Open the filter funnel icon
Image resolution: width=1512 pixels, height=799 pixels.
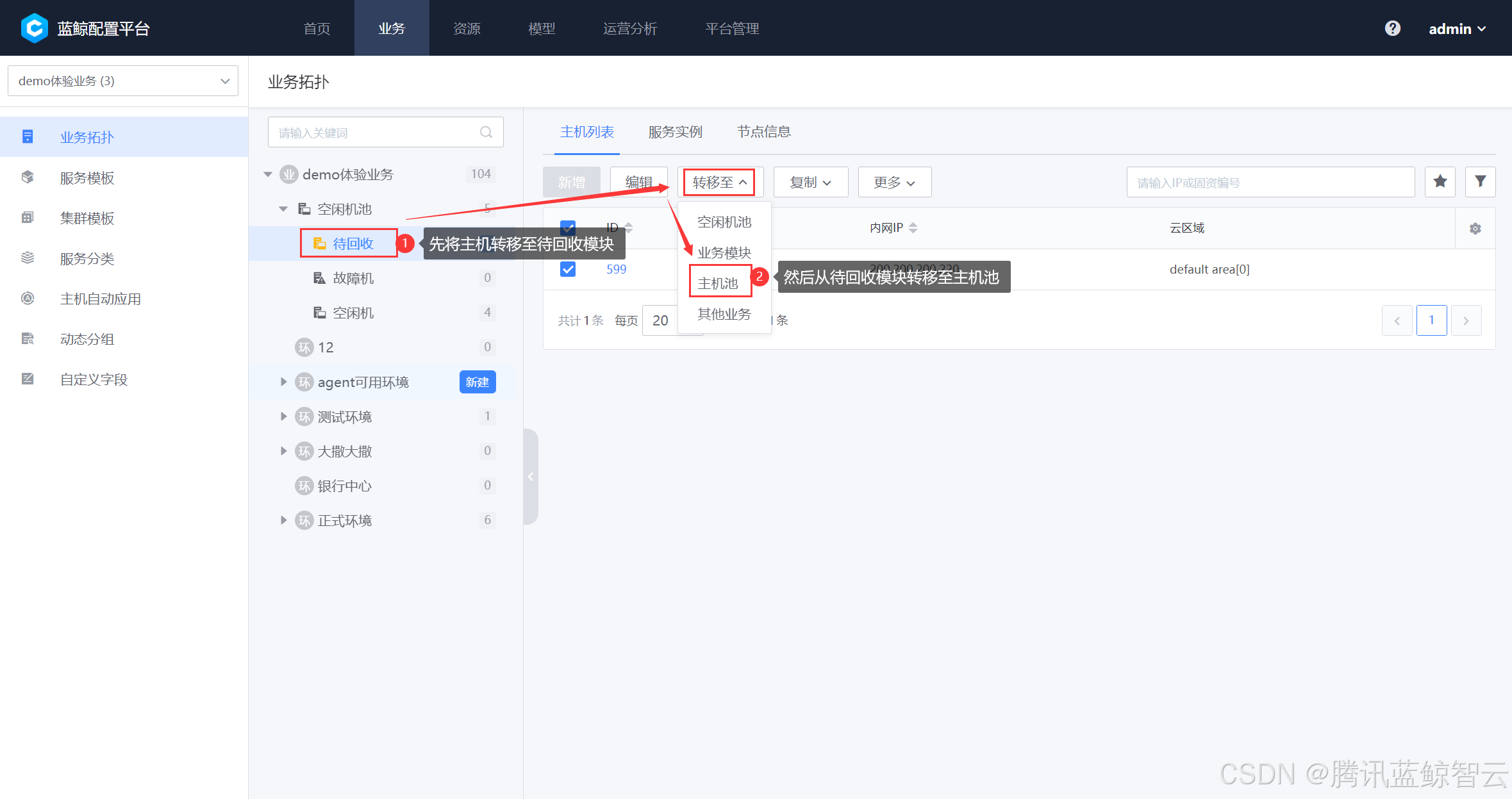[1480, 182]
